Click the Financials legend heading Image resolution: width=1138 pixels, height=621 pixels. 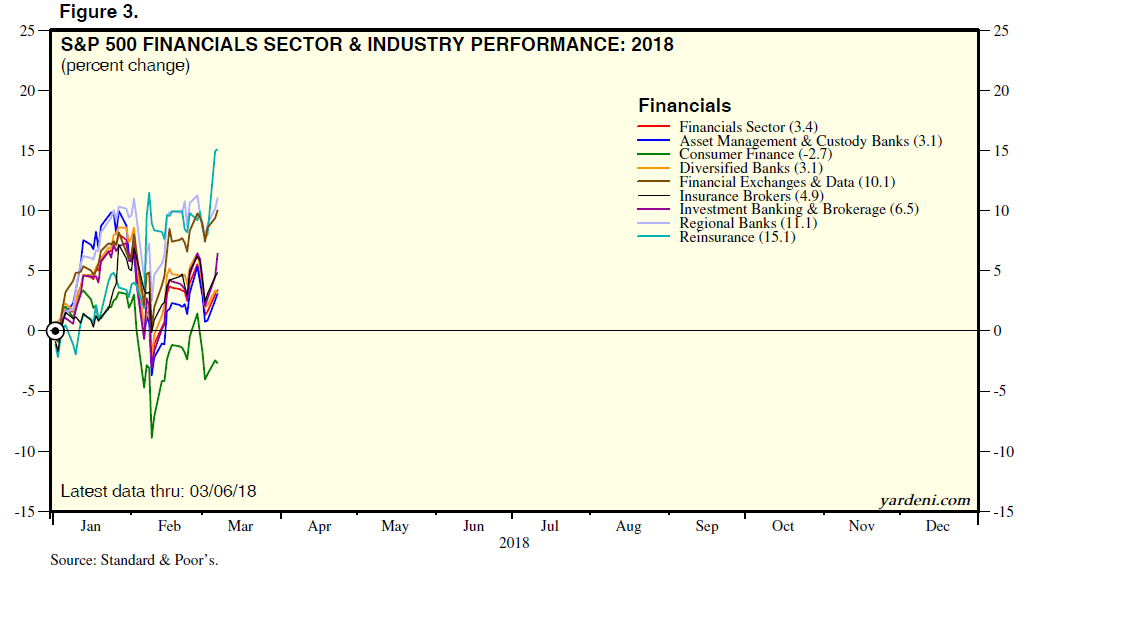pyautogui.click(x=684, y=106)
